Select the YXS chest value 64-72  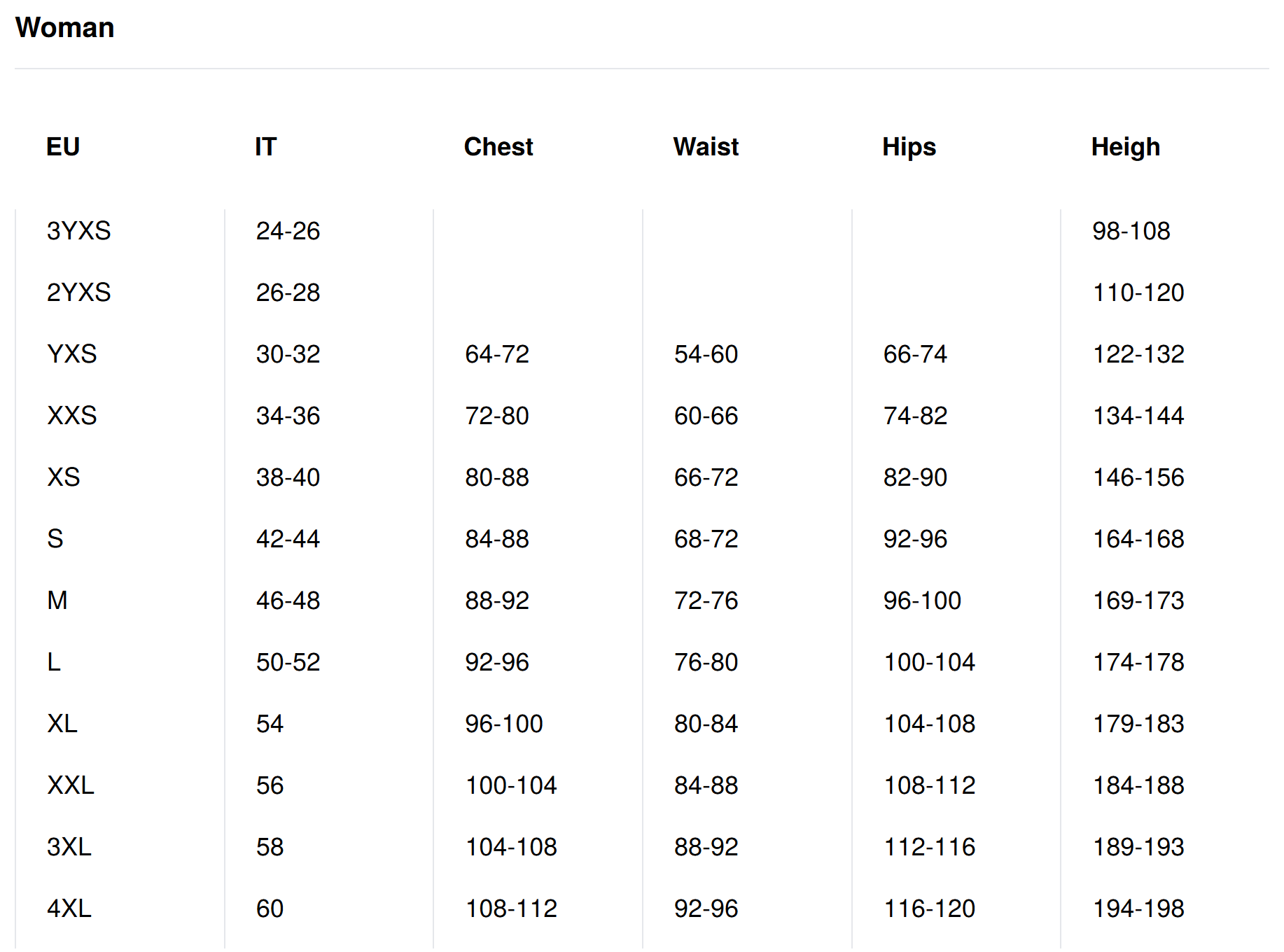pos(497,354)
